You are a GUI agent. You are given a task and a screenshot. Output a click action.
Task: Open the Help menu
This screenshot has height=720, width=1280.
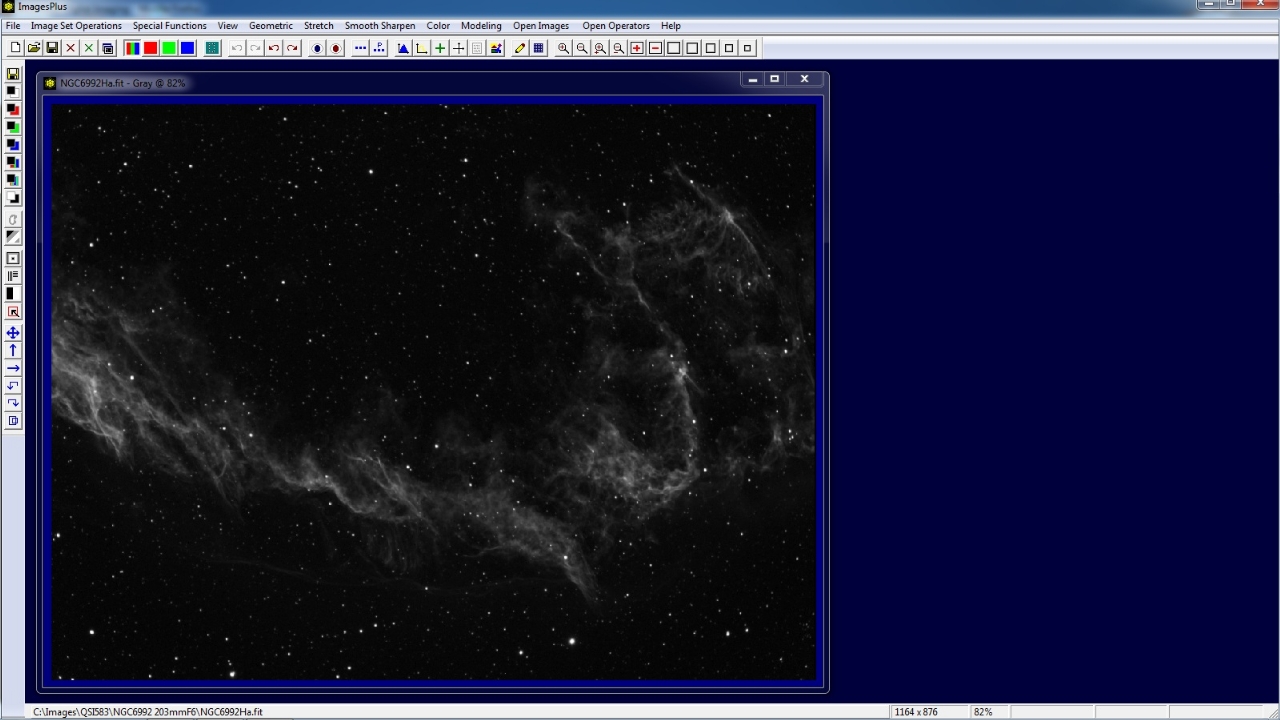tap(671, 26)
